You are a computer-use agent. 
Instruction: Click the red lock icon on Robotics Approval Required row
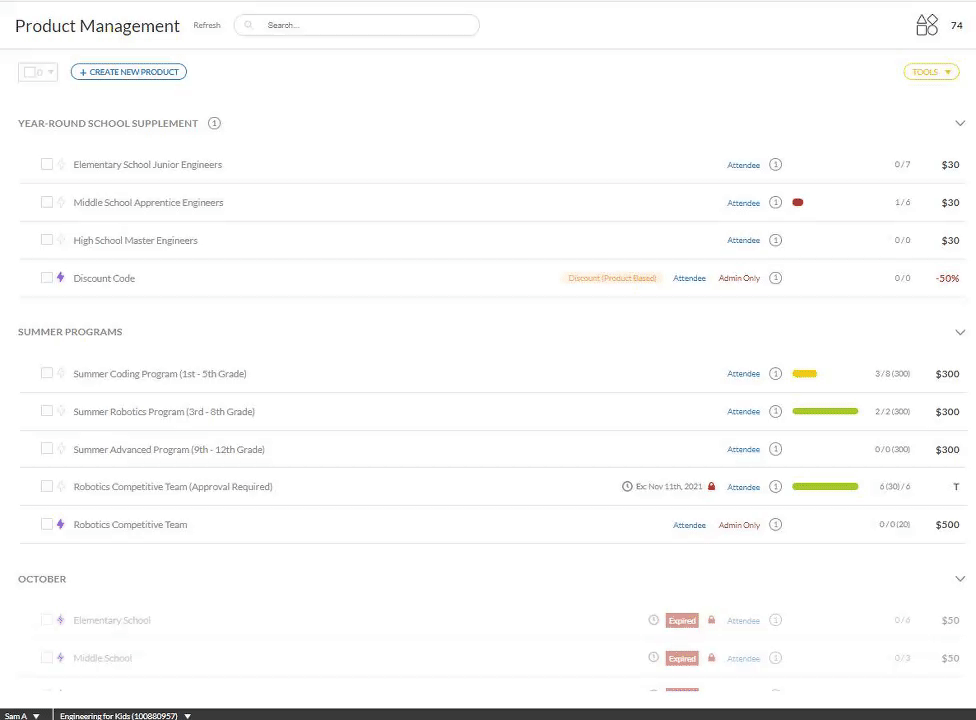pyautogui.click(x=712, y=487)
